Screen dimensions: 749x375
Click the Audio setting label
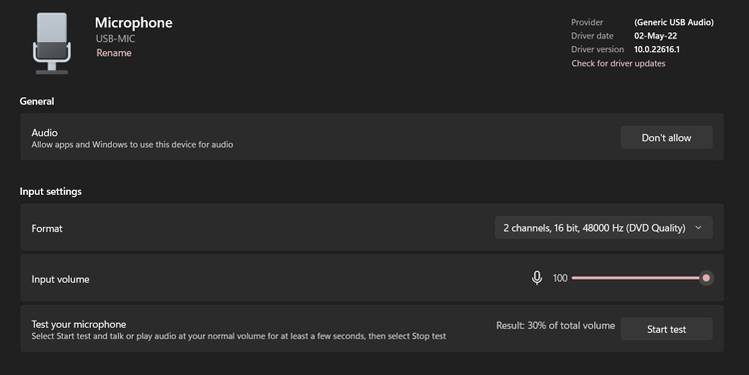(44, 133)
